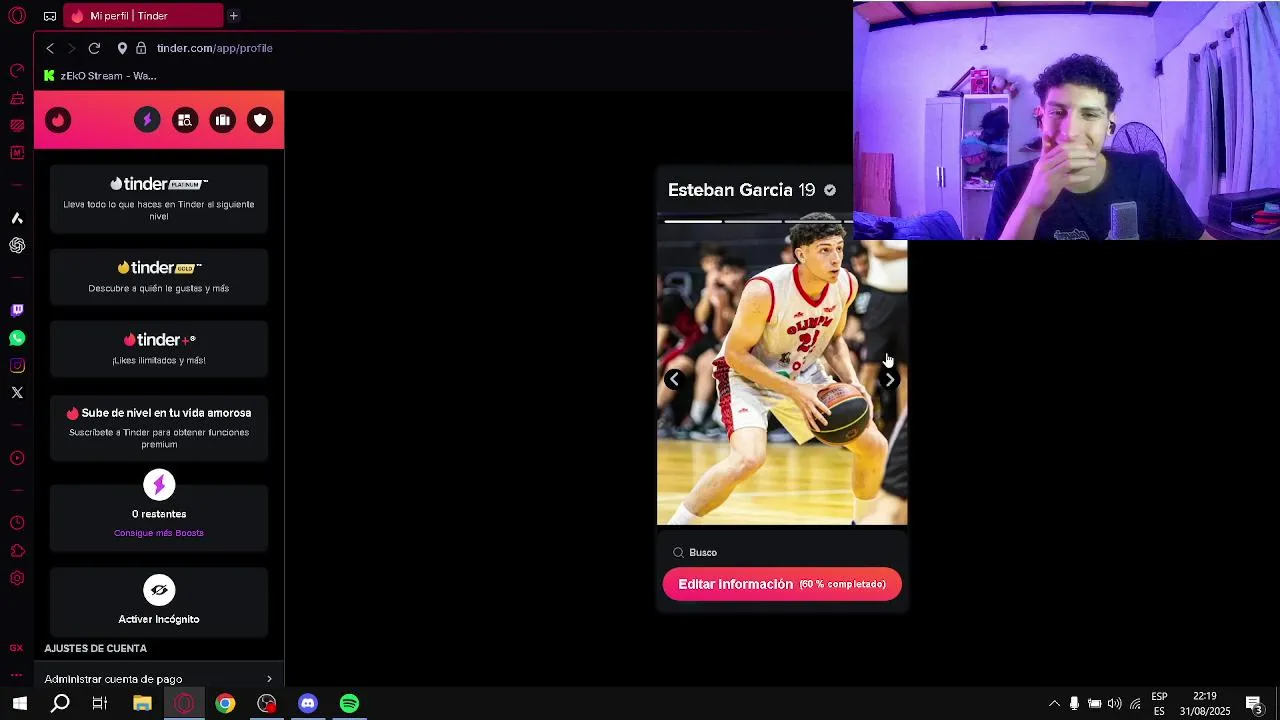The width and height of the screenshot is (1280, 720).
Task: Open Spotify from taskbar
Action: coord(349,704)
